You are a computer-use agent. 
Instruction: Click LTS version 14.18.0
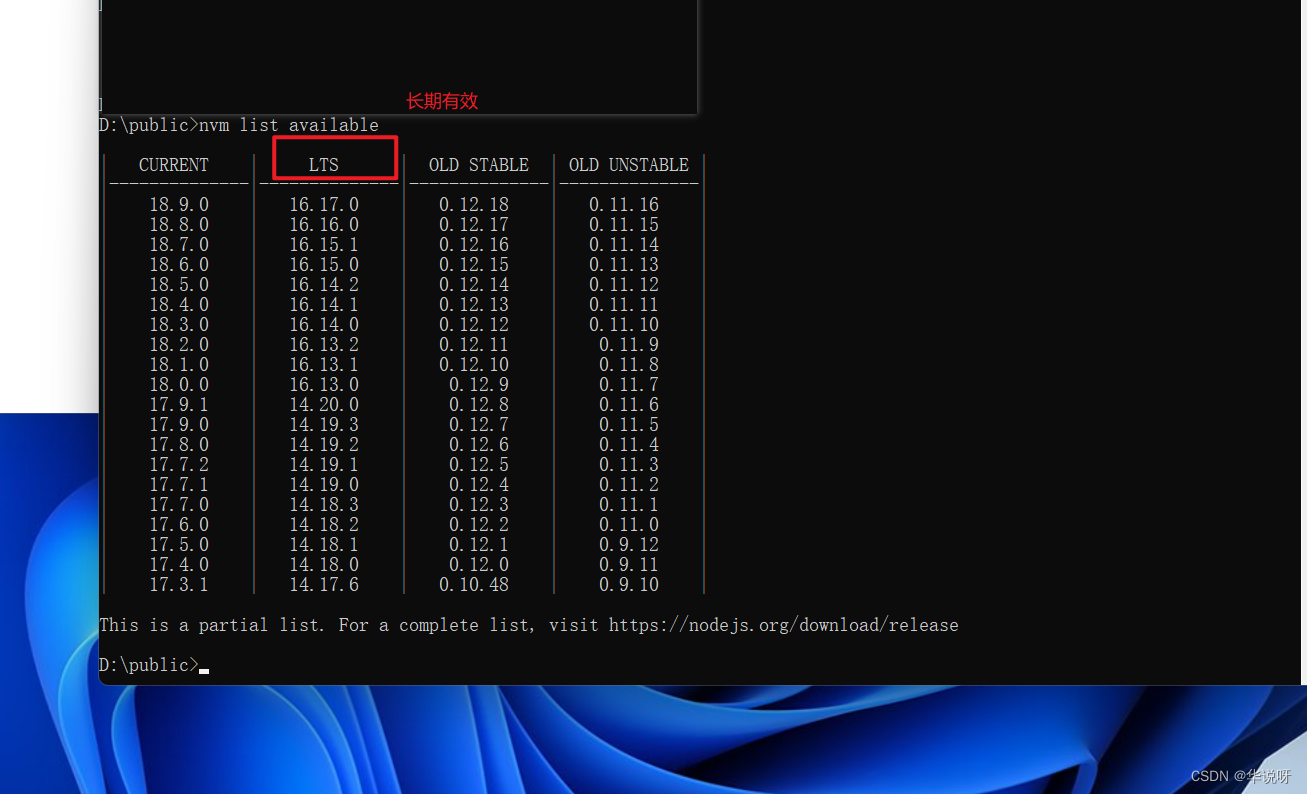(x=324, y=565)
